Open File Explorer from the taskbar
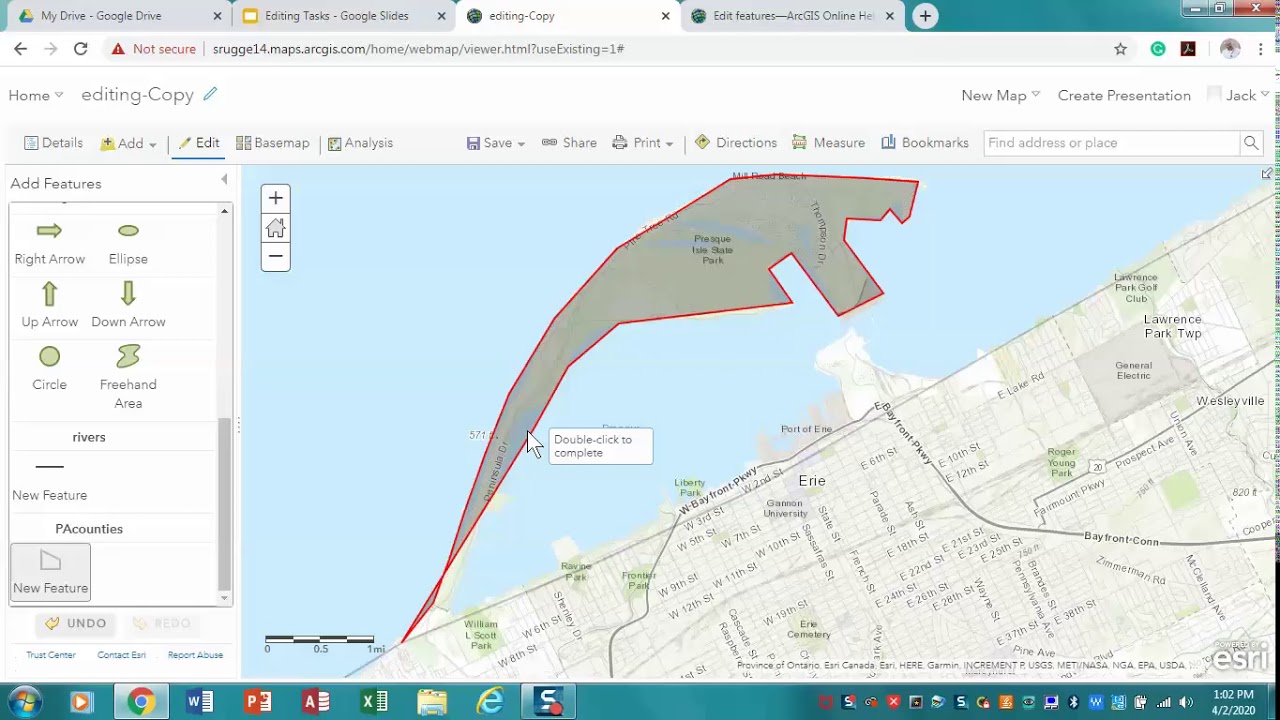 [432, 702]
